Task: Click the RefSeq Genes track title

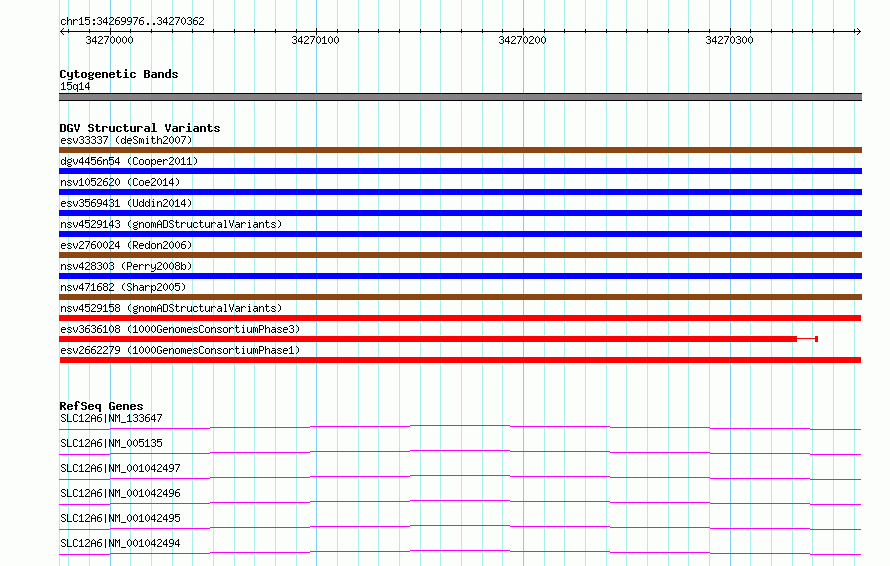Action: (x=101, y=406)
